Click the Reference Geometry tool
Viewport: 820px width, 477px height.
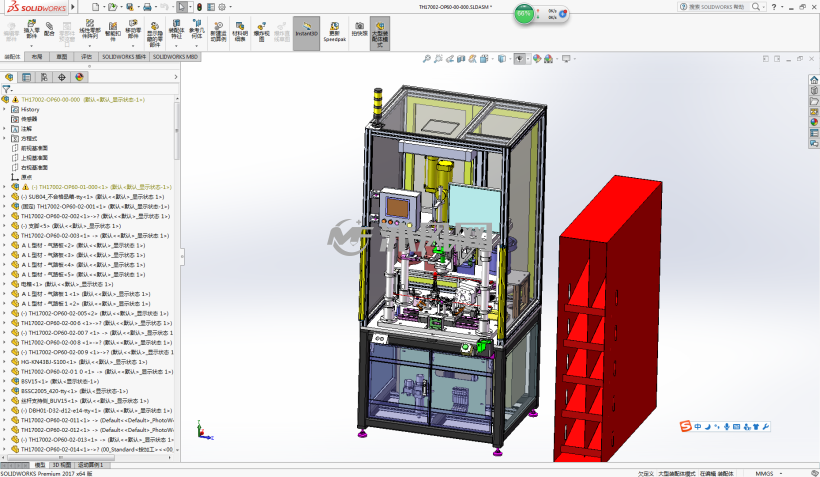click(197, 29)
